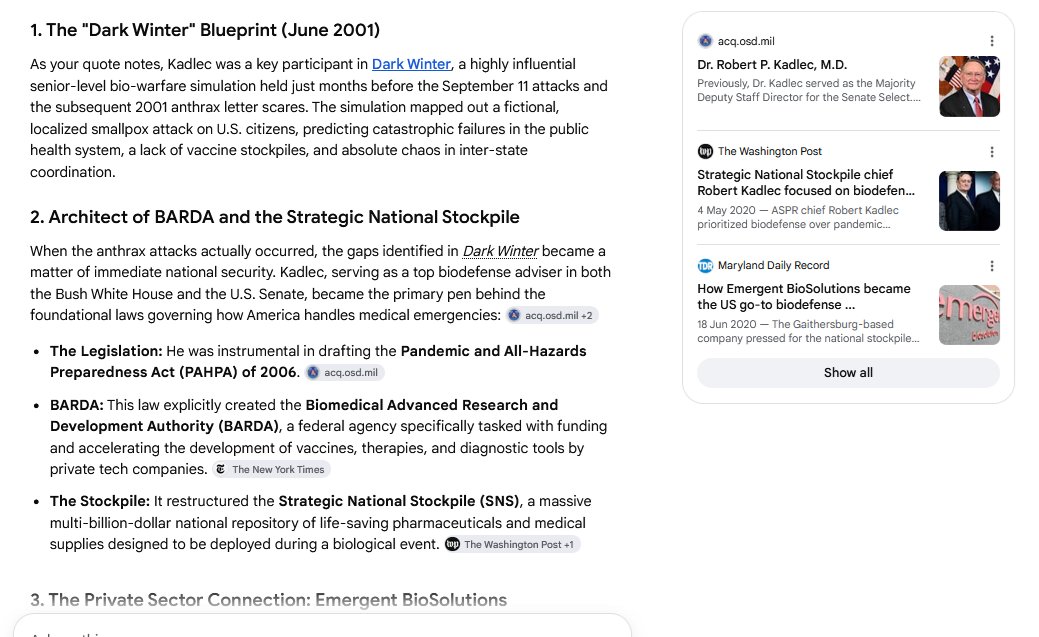The width and height of the screenshot is (1039, 637).
Task: Open the three-dot menu for acq.osd.mil source
Action: pyautogui.click(x=991, y=41)
